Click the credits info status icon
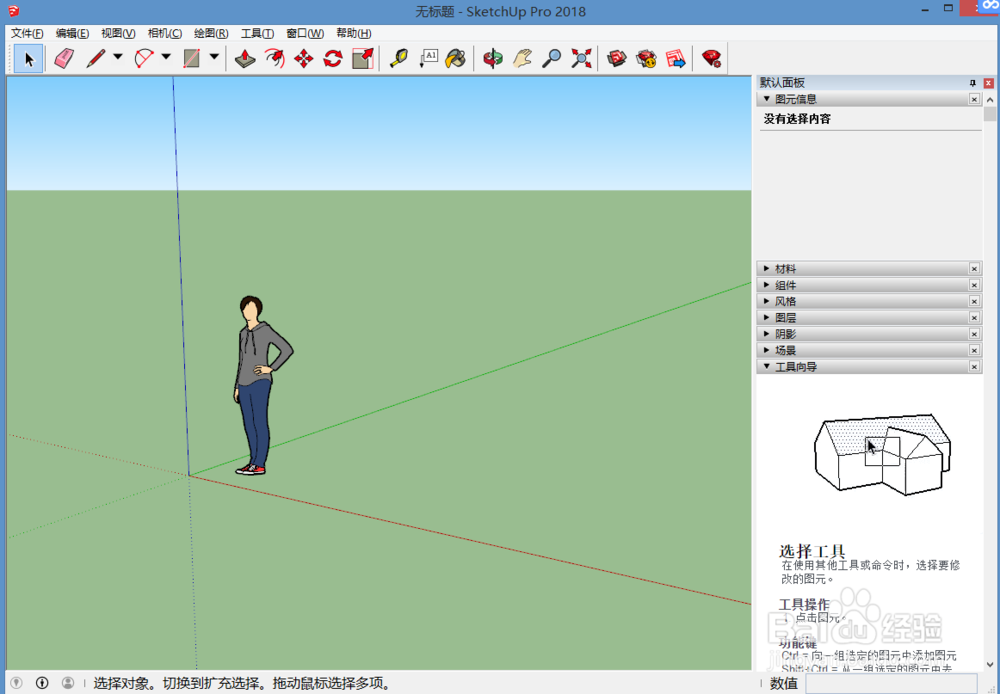The height and width of the screenshot is (694, 1000). tap(42, 683)
